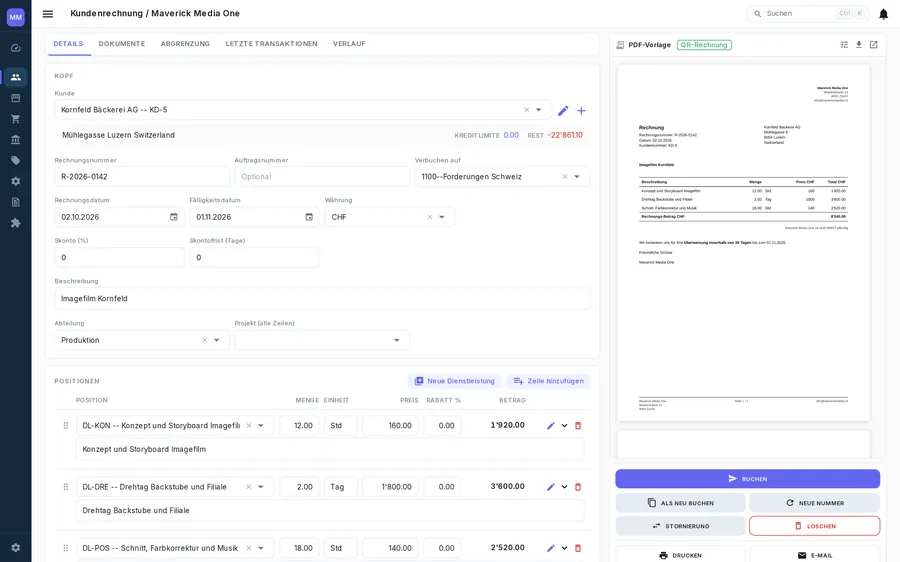Switch to the Details tab

tap(68, 44)
